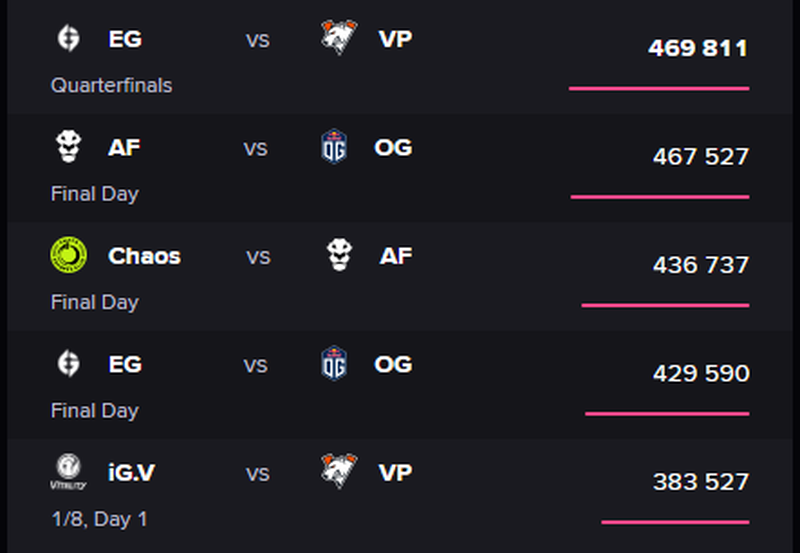Click the AF logo in Chaos match
Viewport: 800px width, 553px height.
pyautogui.click(x=340, y=254)
